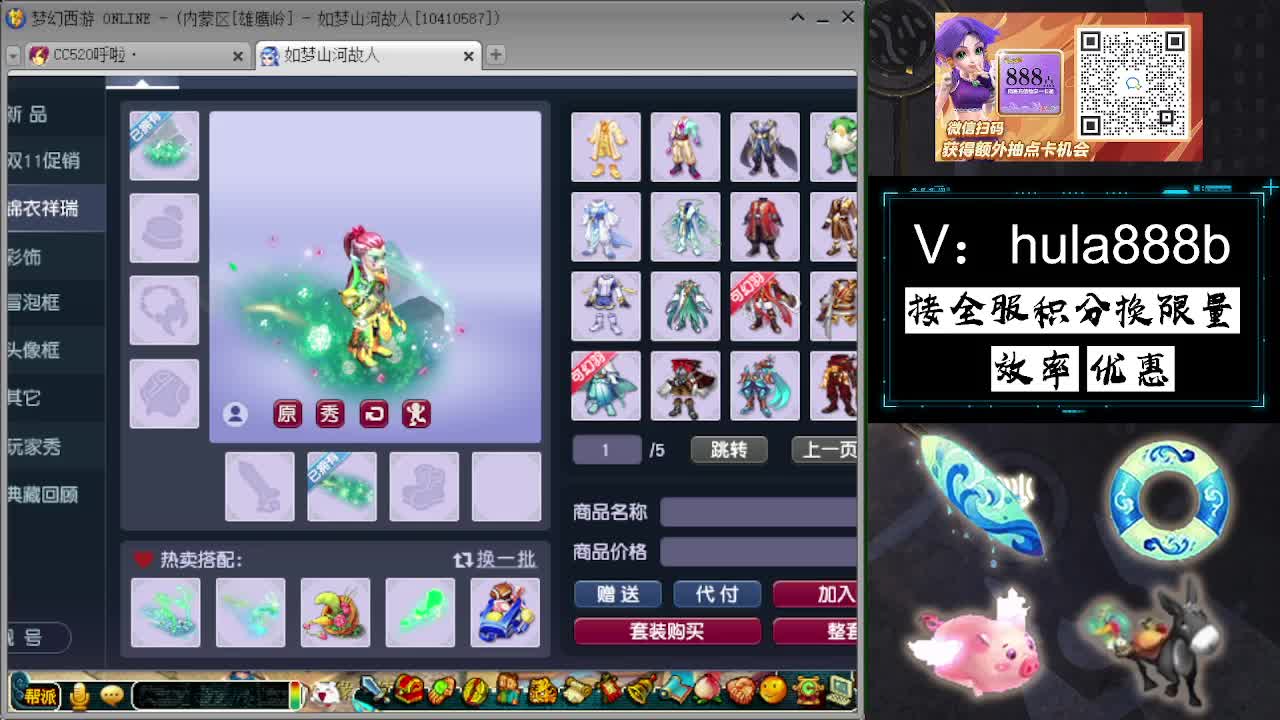Screen dimensions: 1280x720
Task: Pick the first green wings hot combo
Action: (166, 613)
